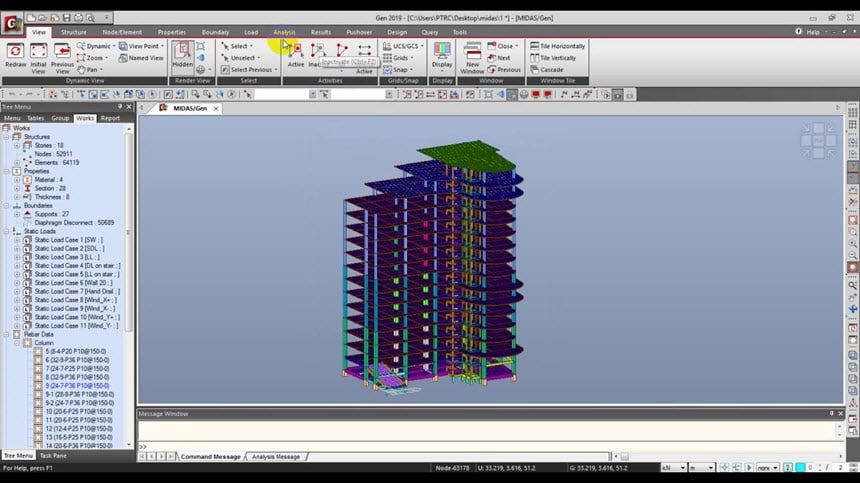Open the Design ribbon tab
The height and width of the screenshot is (483, 860).
point(397,32)
